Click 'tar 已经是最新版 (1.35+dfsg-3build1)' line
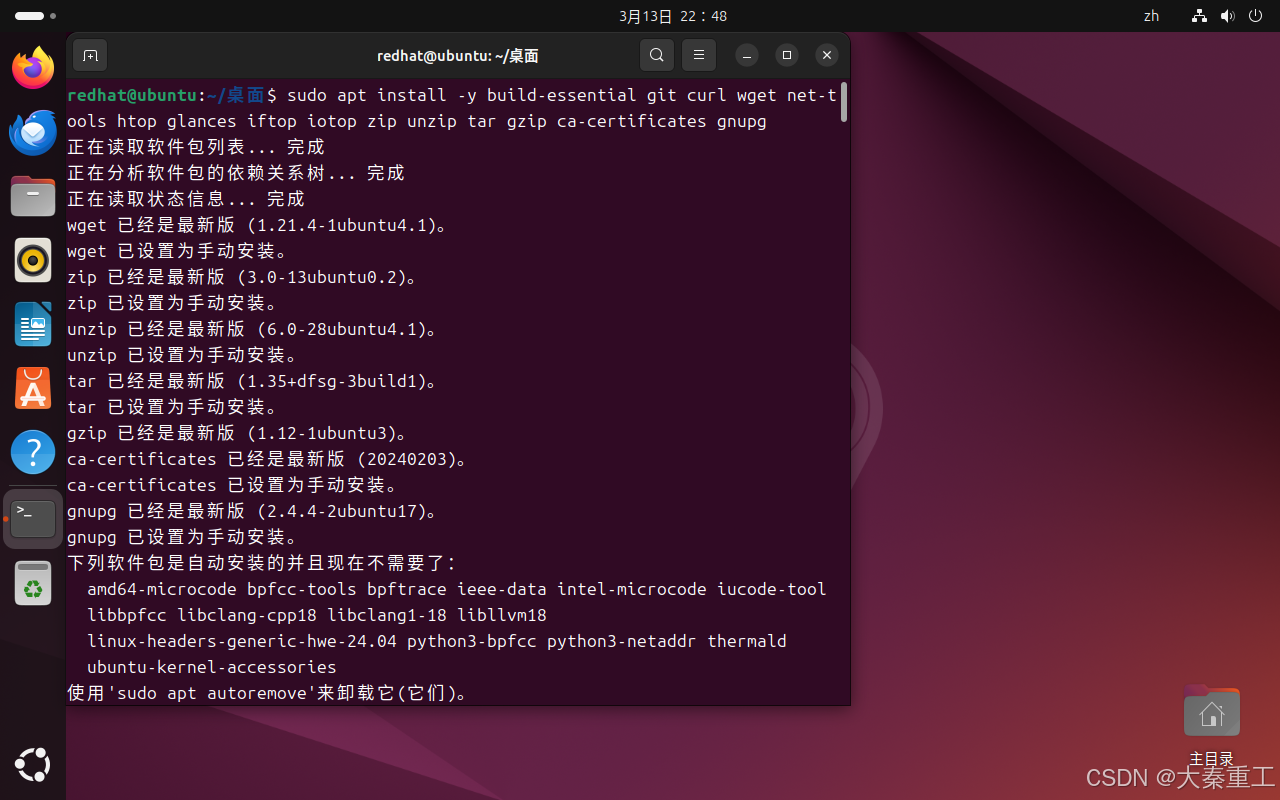Screen dimensions: 1280x800 click(251, 381)
